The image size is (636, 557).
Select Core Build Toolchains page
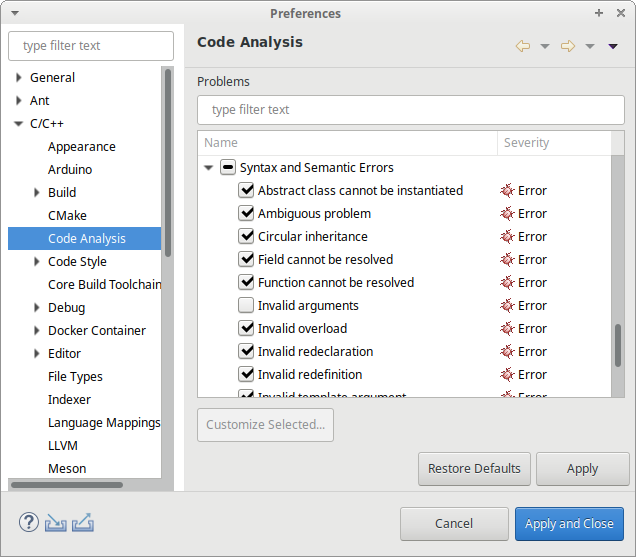[x=104, y=284]
